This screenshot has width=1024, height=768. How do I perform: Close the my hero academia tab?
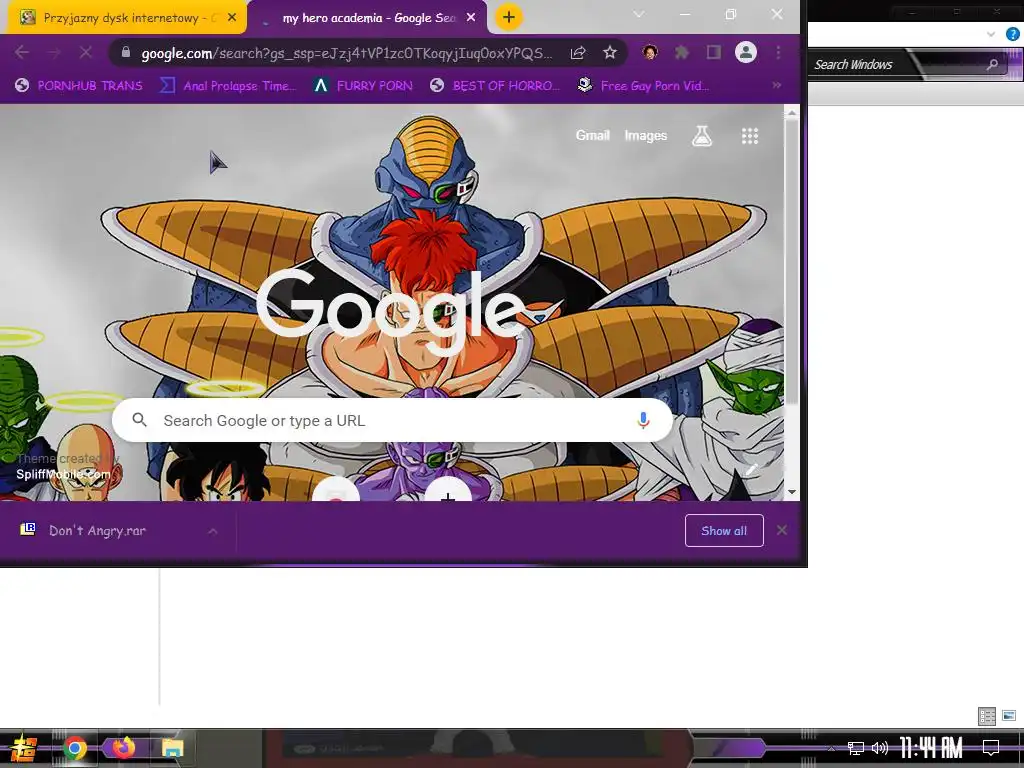coord(471,18)
